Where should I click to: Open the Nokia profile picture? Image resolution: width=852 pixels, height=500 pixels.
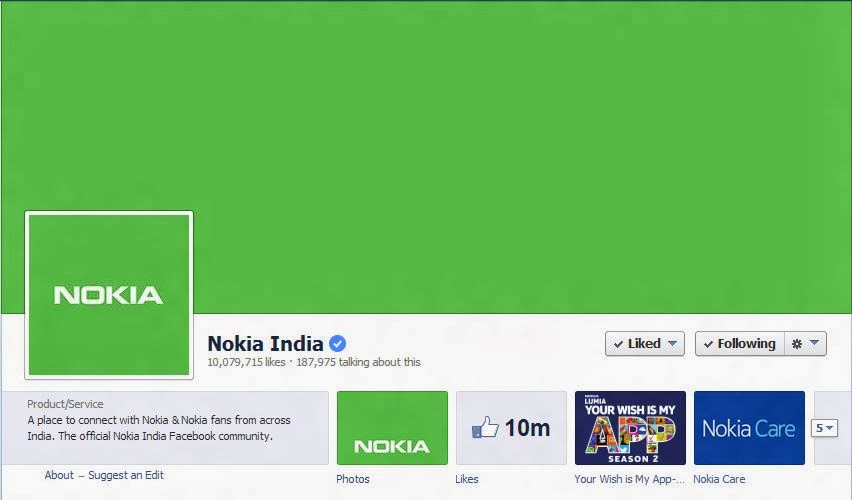(109, 295)
